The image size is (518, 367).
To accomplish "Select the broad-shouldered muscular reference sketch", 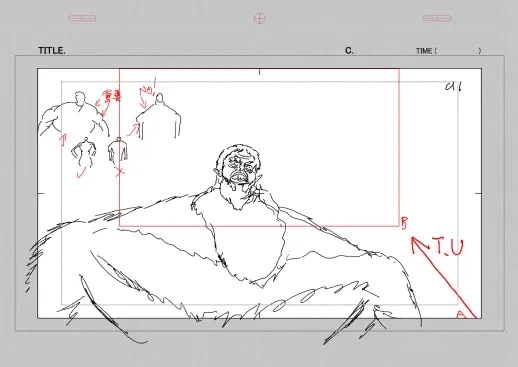I will point(74,114).
